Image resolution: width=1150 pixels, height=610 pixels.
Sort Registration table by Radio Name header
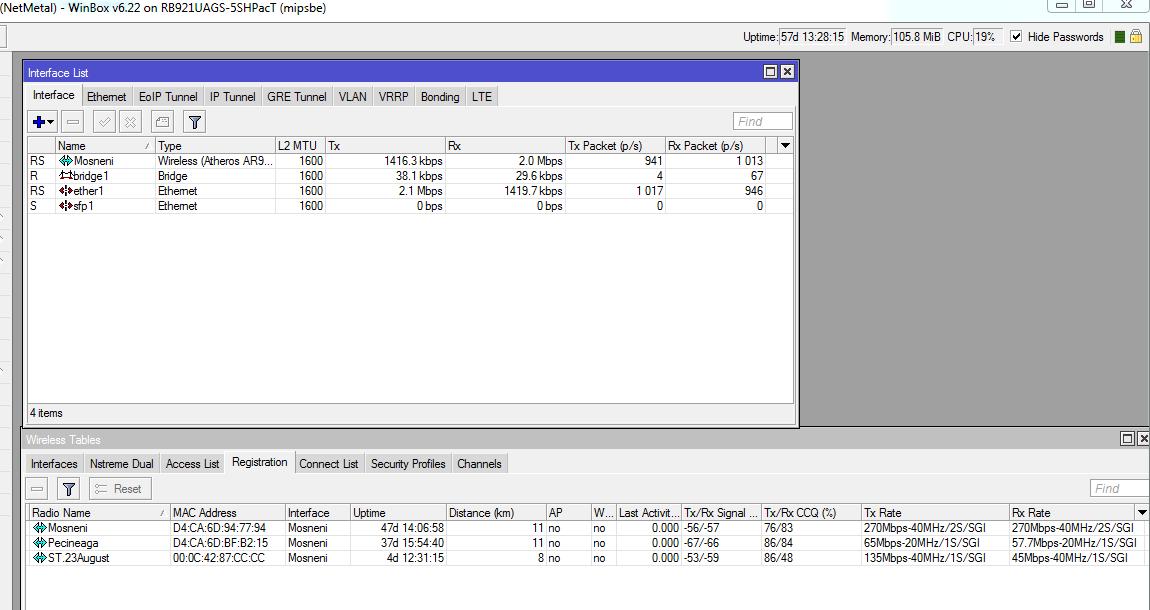click(x=99, y=512)
